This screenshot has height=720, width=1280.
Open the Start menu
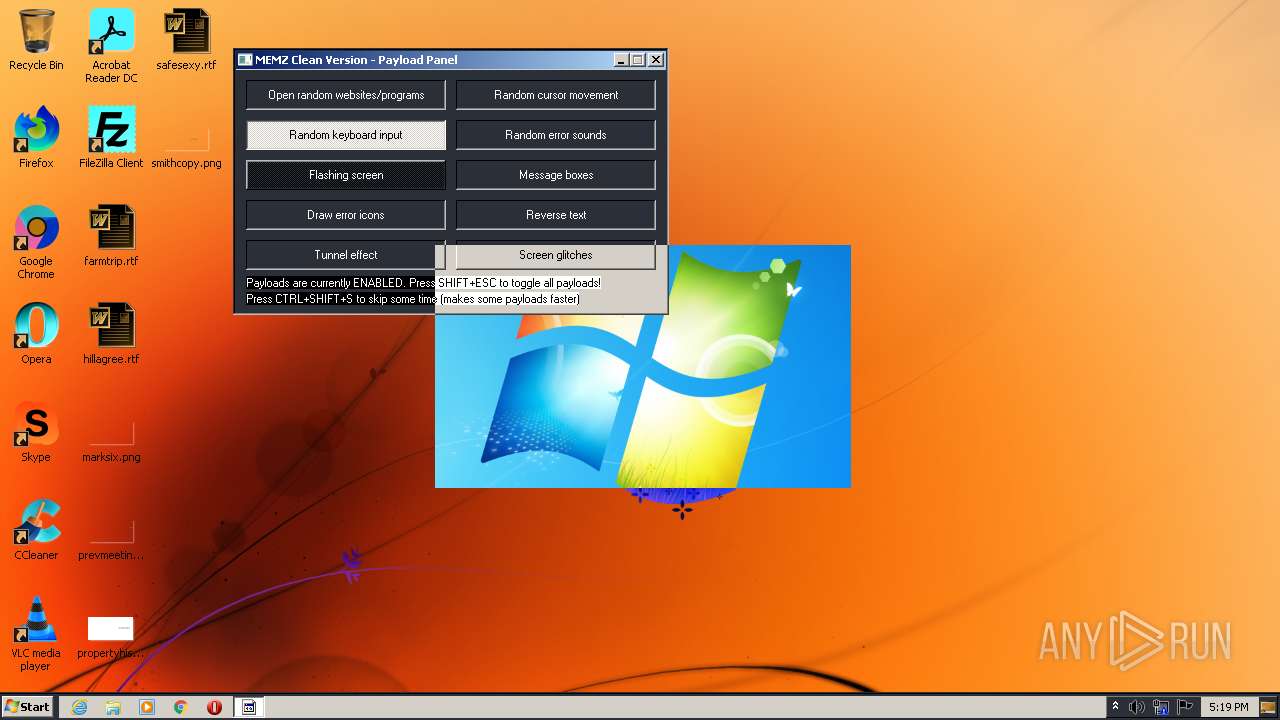click(x=28, y=707)
